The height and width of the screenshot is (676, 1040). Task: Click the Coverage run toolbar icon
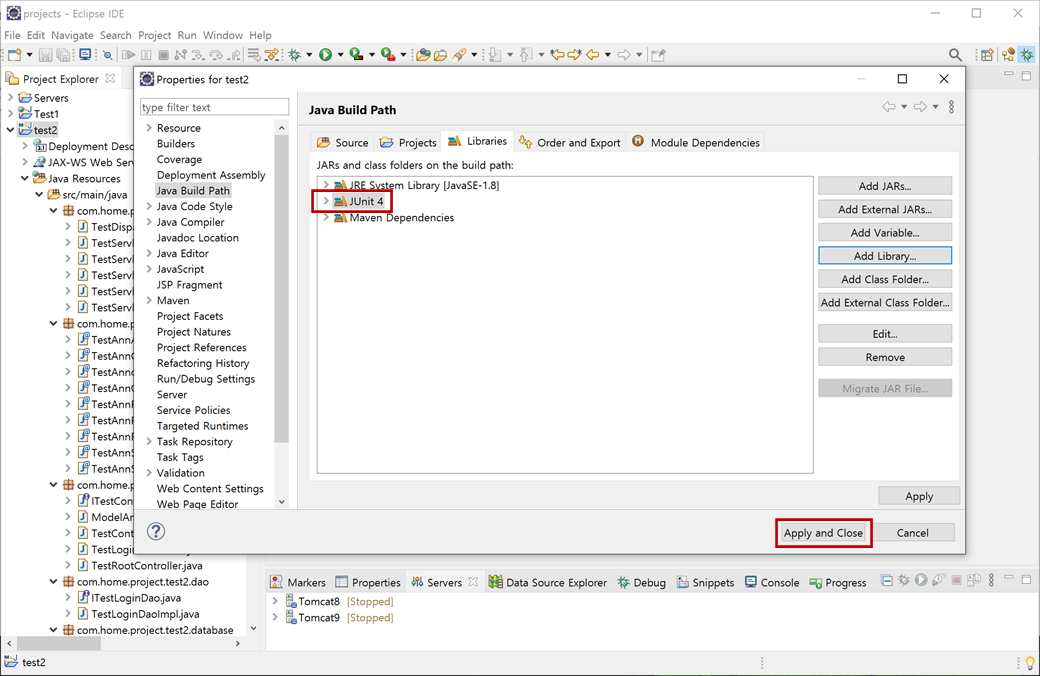(356, 55)
